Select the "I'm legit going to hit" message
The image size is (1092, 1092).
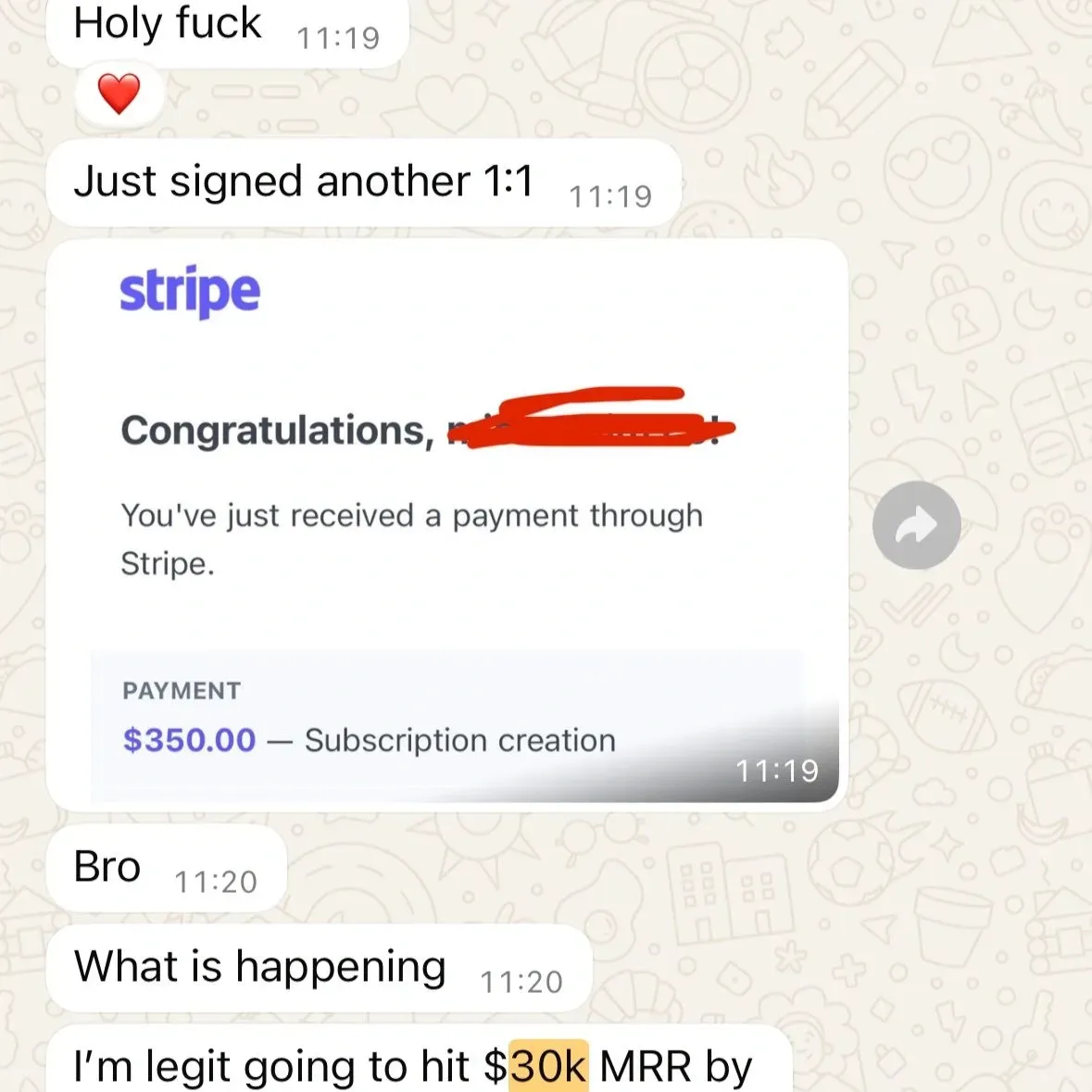tap(420, 1059)
